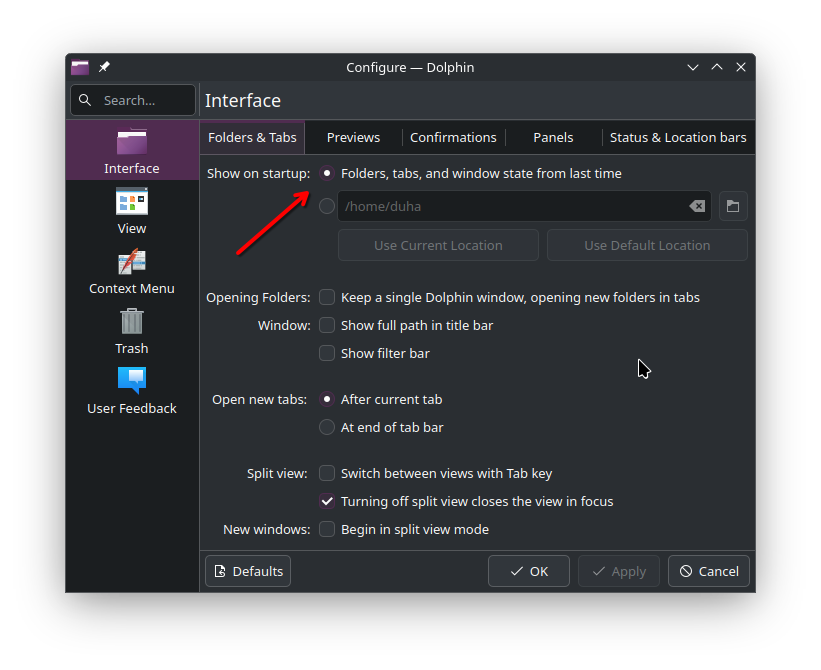The image size is (821, 670).
Task: Switch to the Folders & Tabs tab
Action: (252, 138)
